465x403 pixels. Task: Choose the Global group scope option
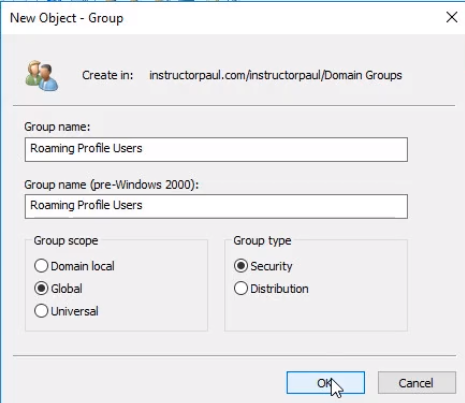41,288
